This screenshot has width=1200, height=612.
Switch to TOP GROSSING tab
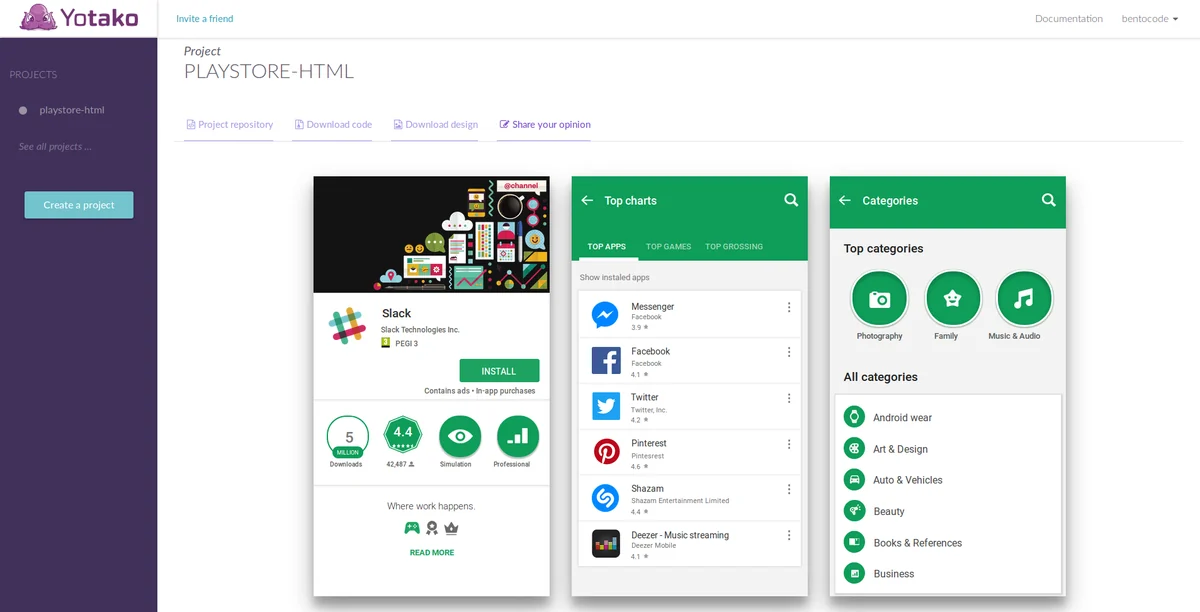(734, 247)
